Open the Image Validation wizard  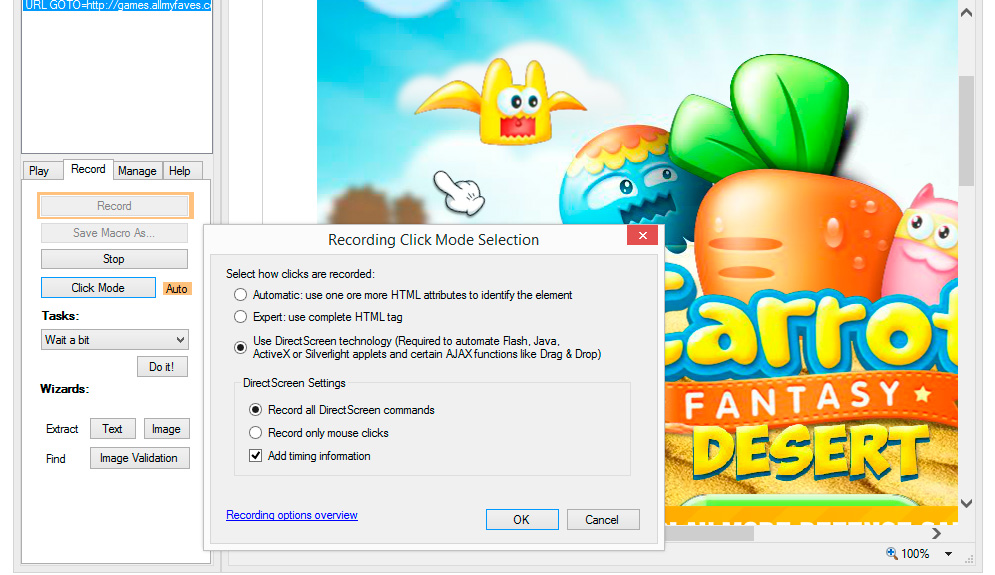140,458
